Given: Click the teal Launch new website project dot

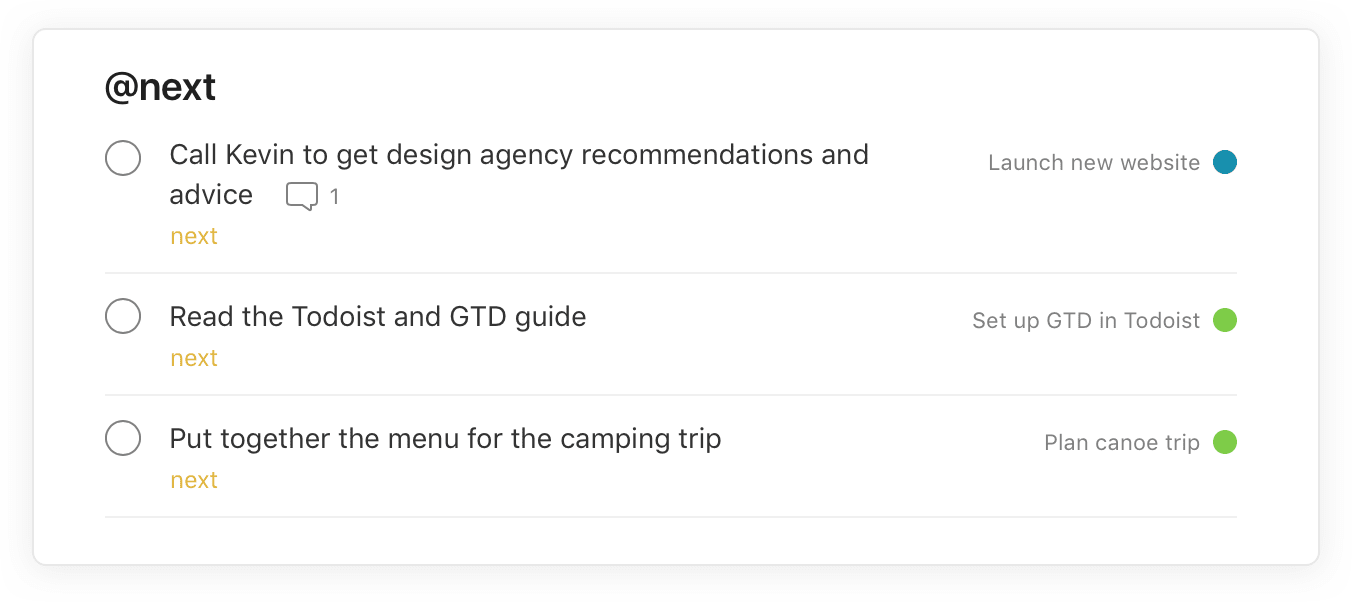Looking at the screenshot, I should (1224, 162).
